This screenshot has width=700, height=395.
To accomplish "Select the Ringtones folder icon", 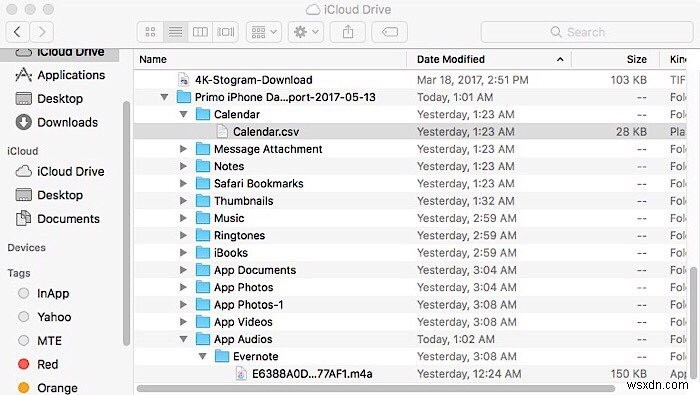I will pos(203,235).
